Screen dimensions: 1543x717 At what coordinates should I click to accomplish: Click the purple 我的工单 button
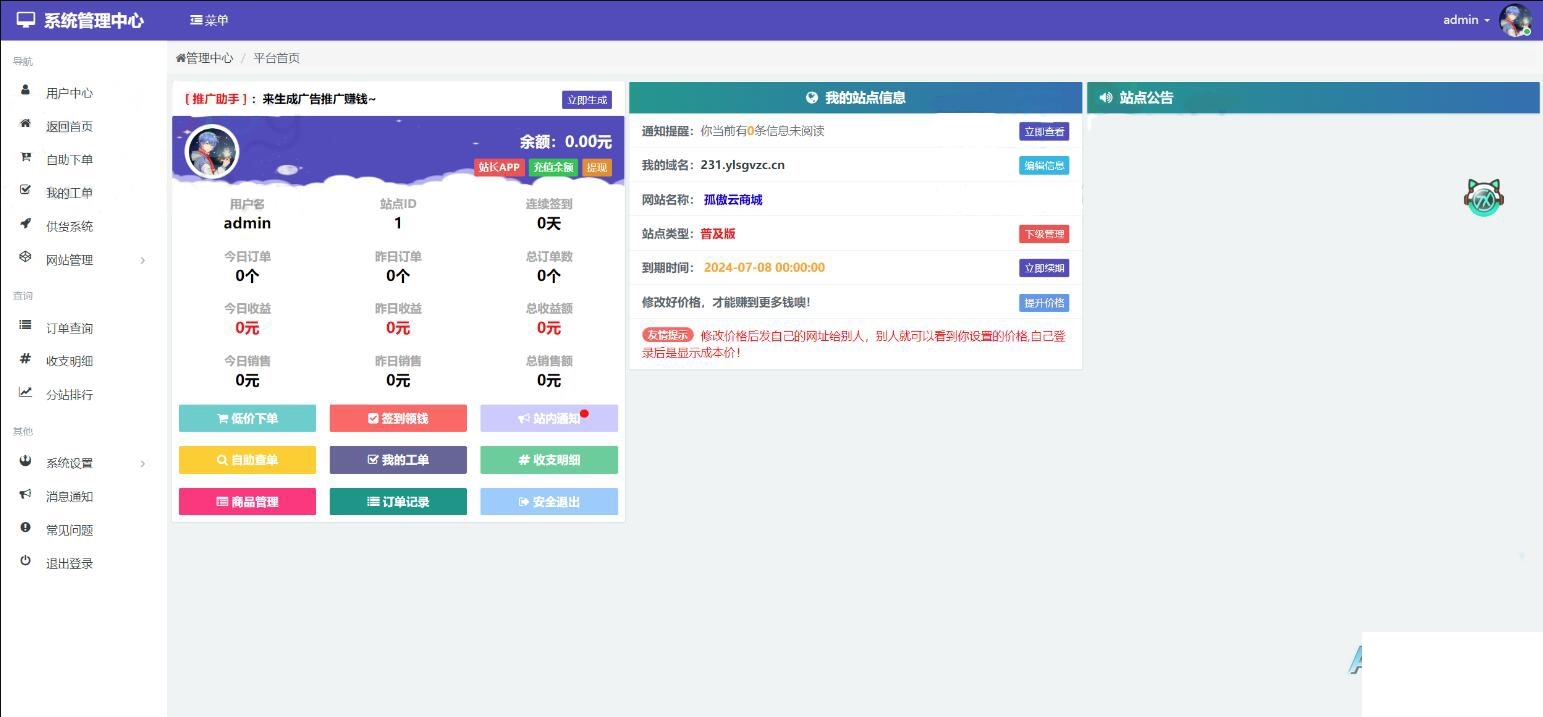(398, 460)
